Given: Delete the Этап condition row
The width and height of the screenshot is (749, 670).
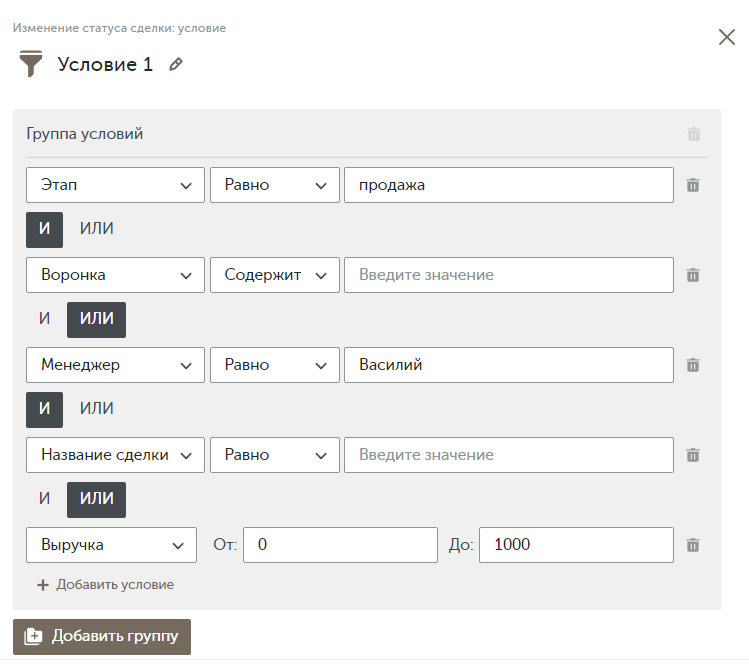Looking at the screenshot, I should (x=693, y=185).
